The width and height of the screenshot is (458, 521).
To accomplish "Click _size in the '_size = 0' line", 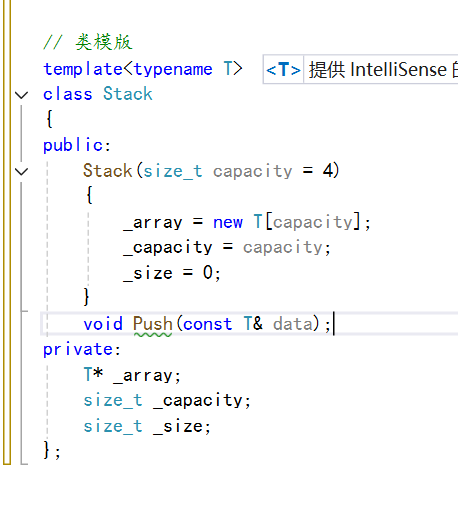I will 148,273.
